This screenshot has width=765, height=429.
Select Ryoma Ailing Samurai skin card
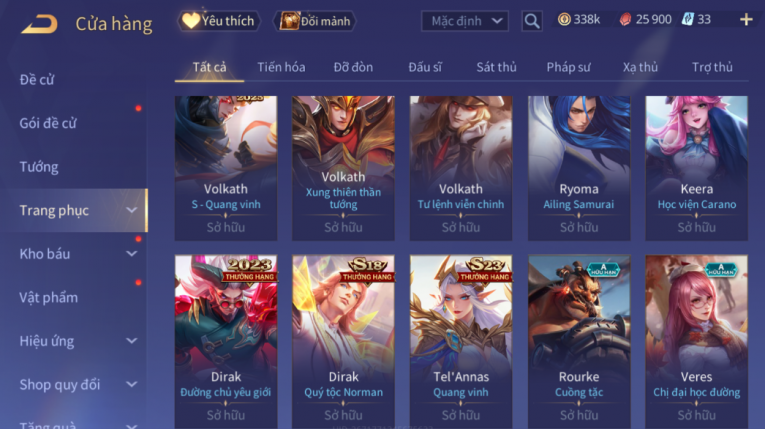click(x=579, y=168)
